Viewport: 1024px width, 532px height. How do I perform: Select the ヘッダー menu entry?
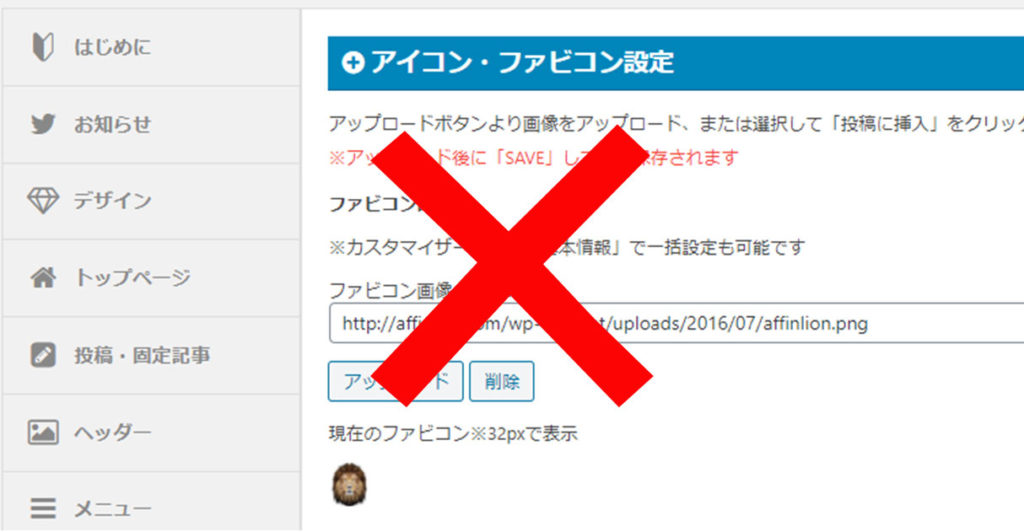pyautogui.click(x=151, y=432)
